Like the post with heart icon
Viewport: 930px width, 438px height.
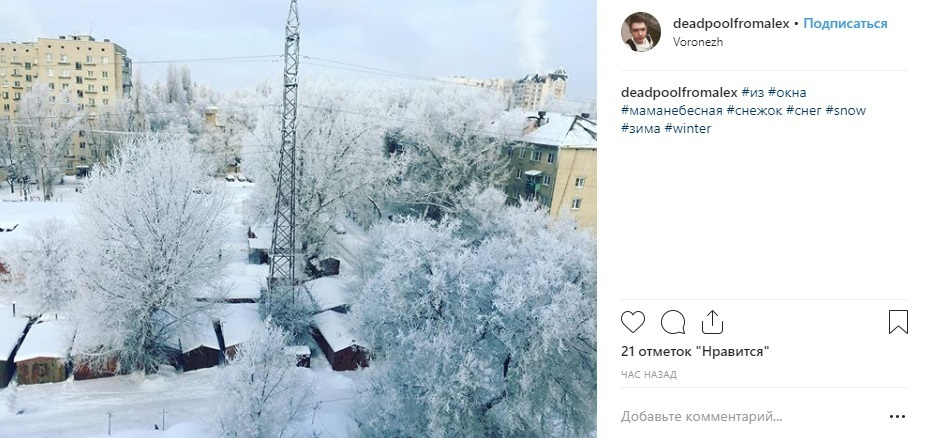point(633,322)
